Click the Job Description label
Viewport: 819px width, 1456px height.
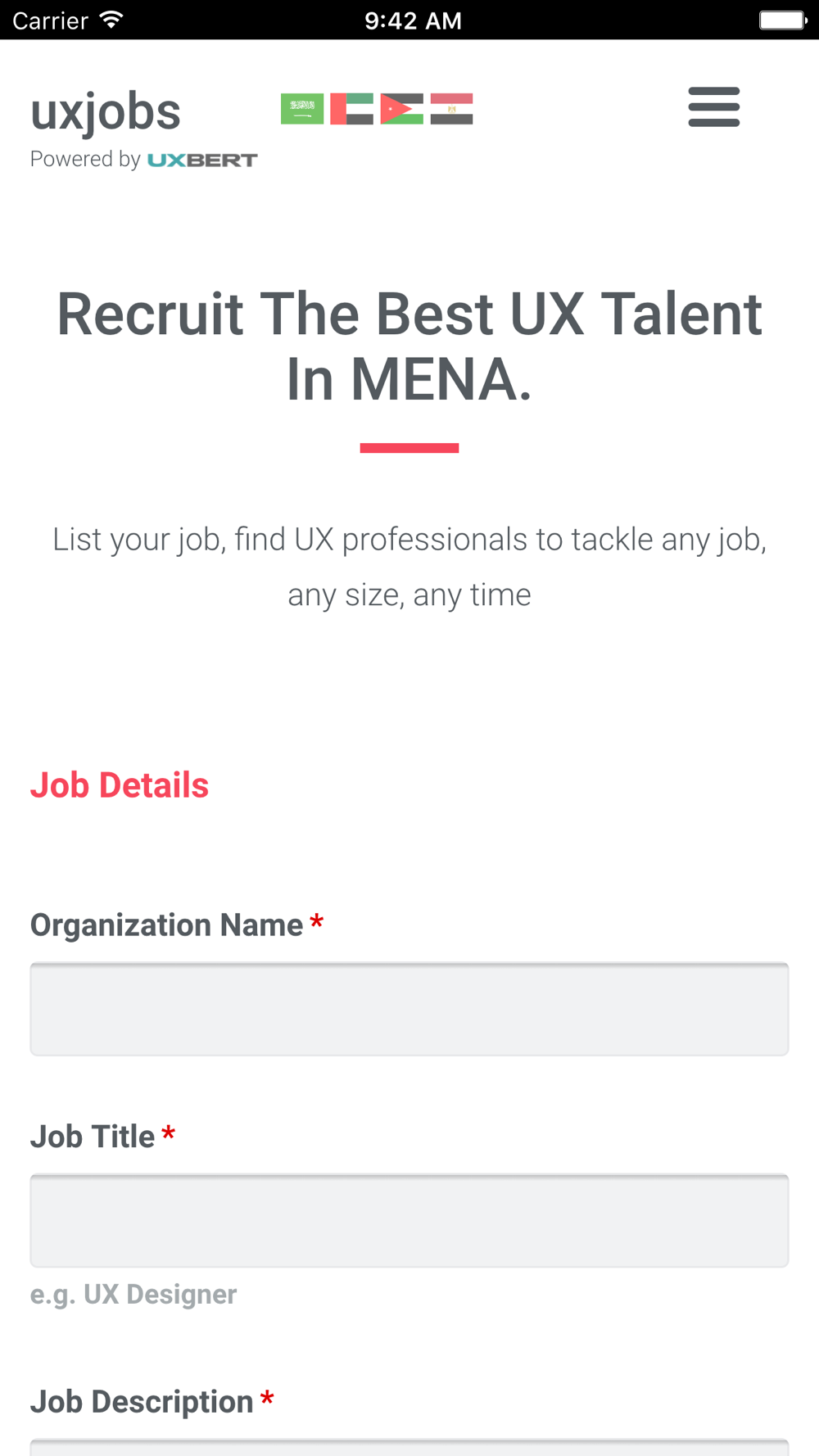tap(142, 1402)
